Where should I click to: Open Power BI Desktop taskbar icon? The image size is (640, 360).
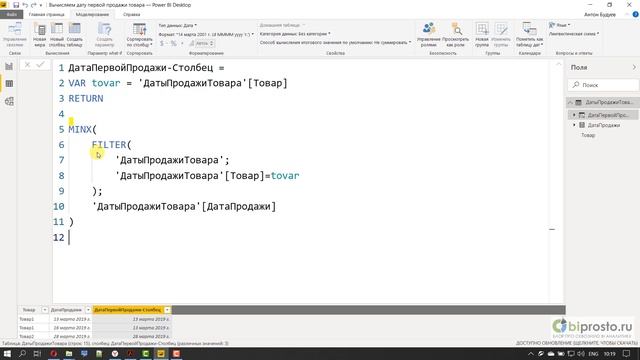point(161,353)
